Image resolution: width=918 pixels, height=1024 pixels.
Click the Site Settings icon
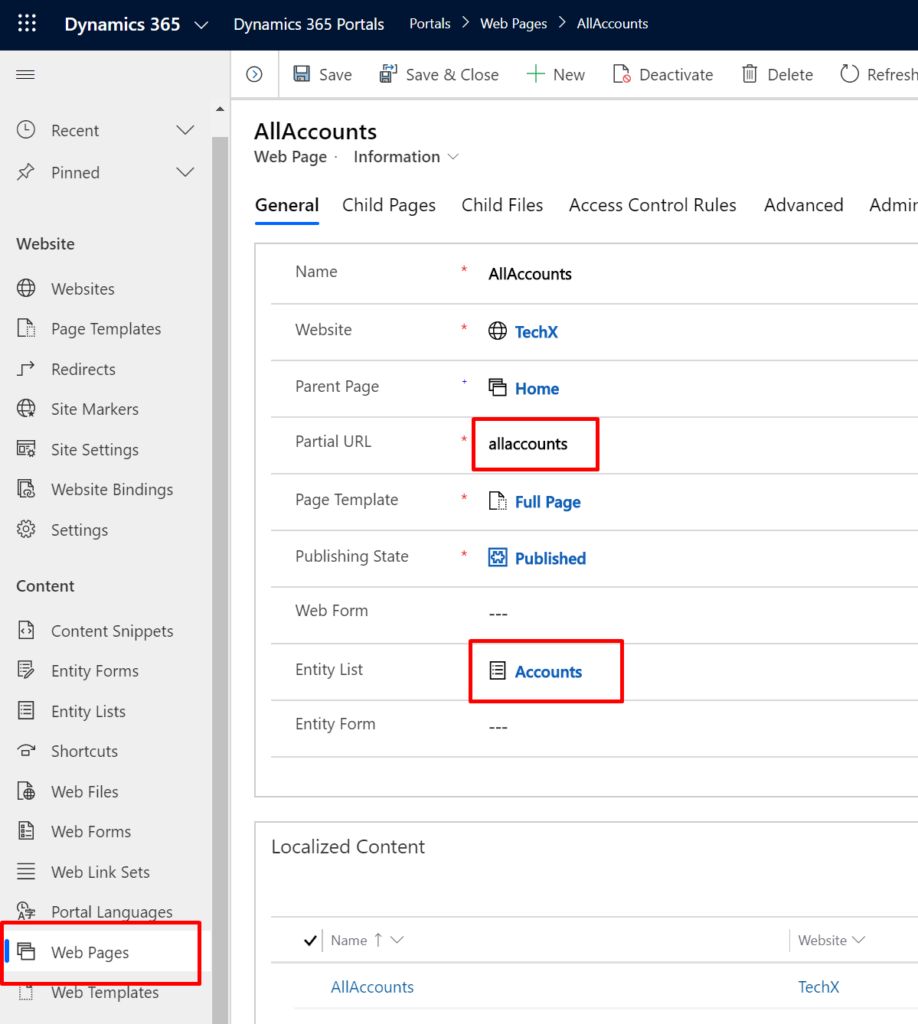[x=26, y=449]
